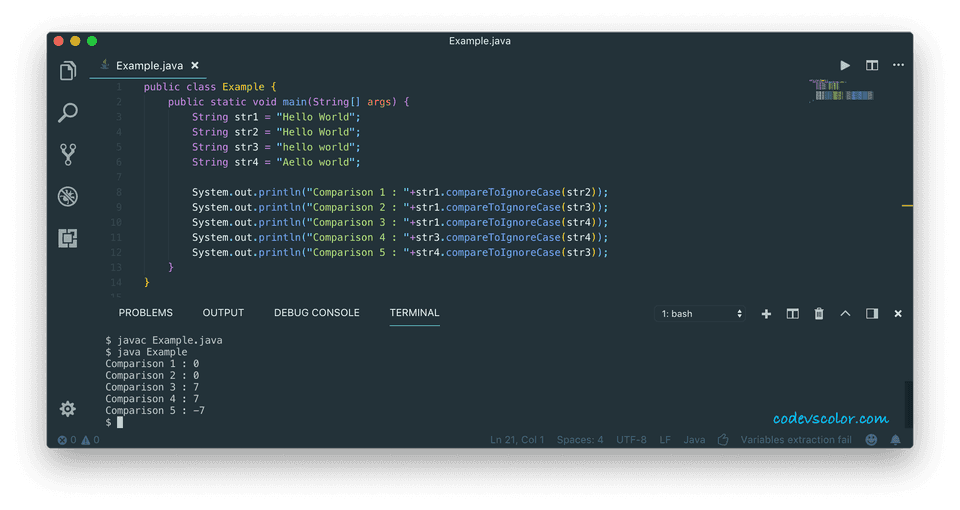The height and width of the screenshot is (510, 960).
Task: Click 'Variables extraction fail' status message
Action: 796,440
